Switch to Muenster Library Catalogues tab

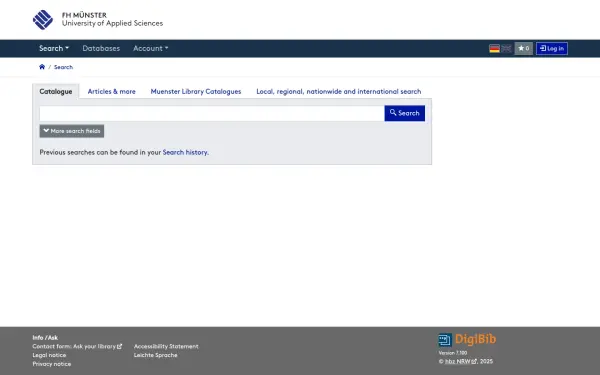tap(196, 91)
